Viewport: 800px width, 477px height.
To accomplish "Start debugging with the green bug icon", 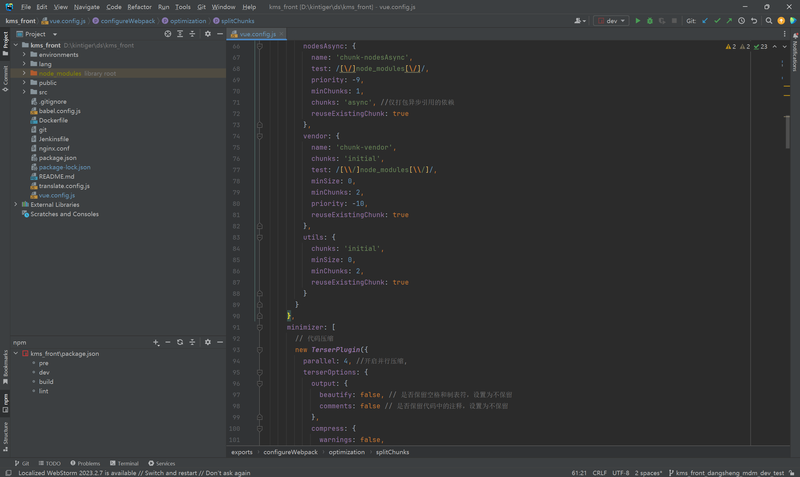I will (650, 20).
